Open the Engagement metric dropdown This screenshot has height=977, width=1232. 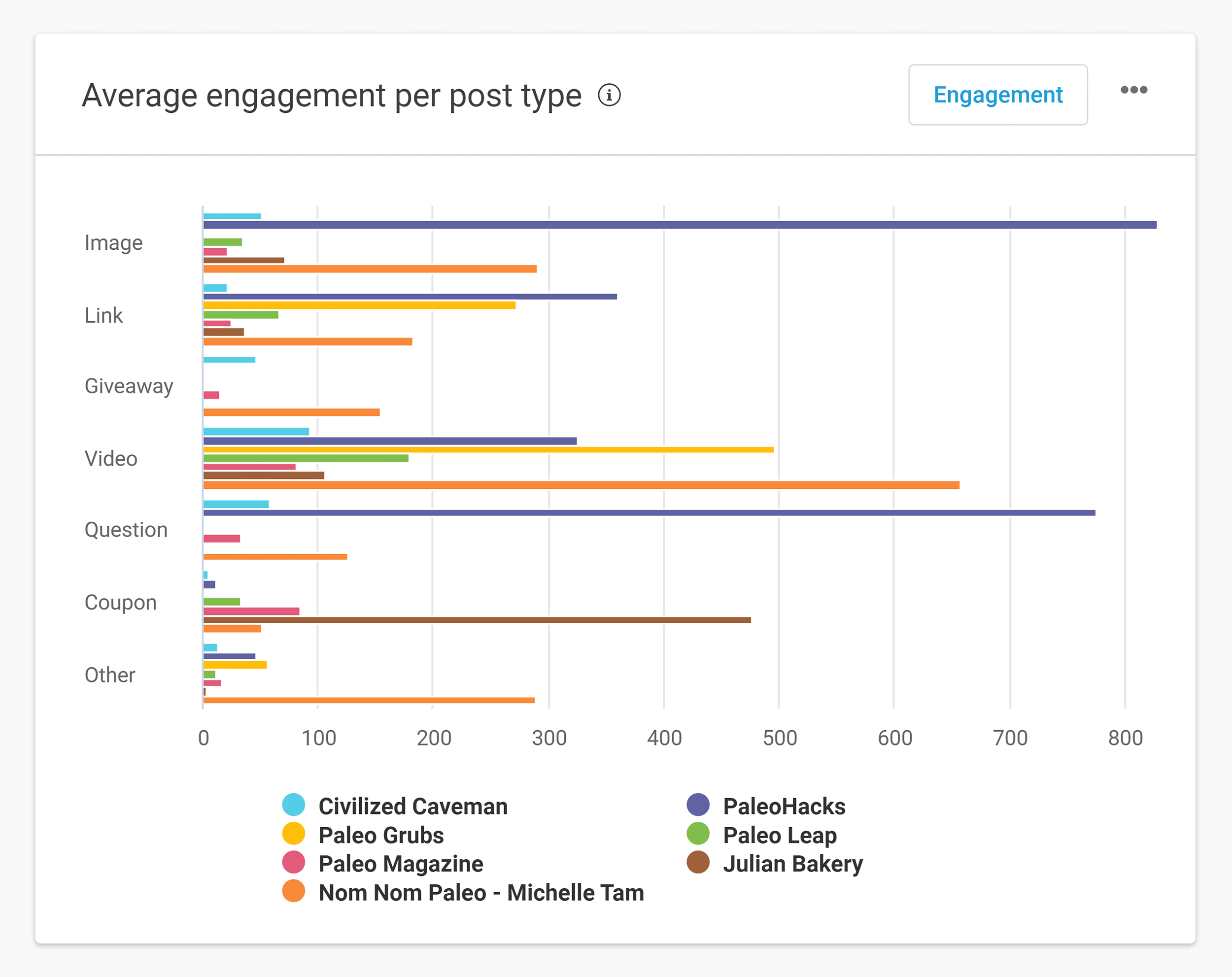coord(998,95)
